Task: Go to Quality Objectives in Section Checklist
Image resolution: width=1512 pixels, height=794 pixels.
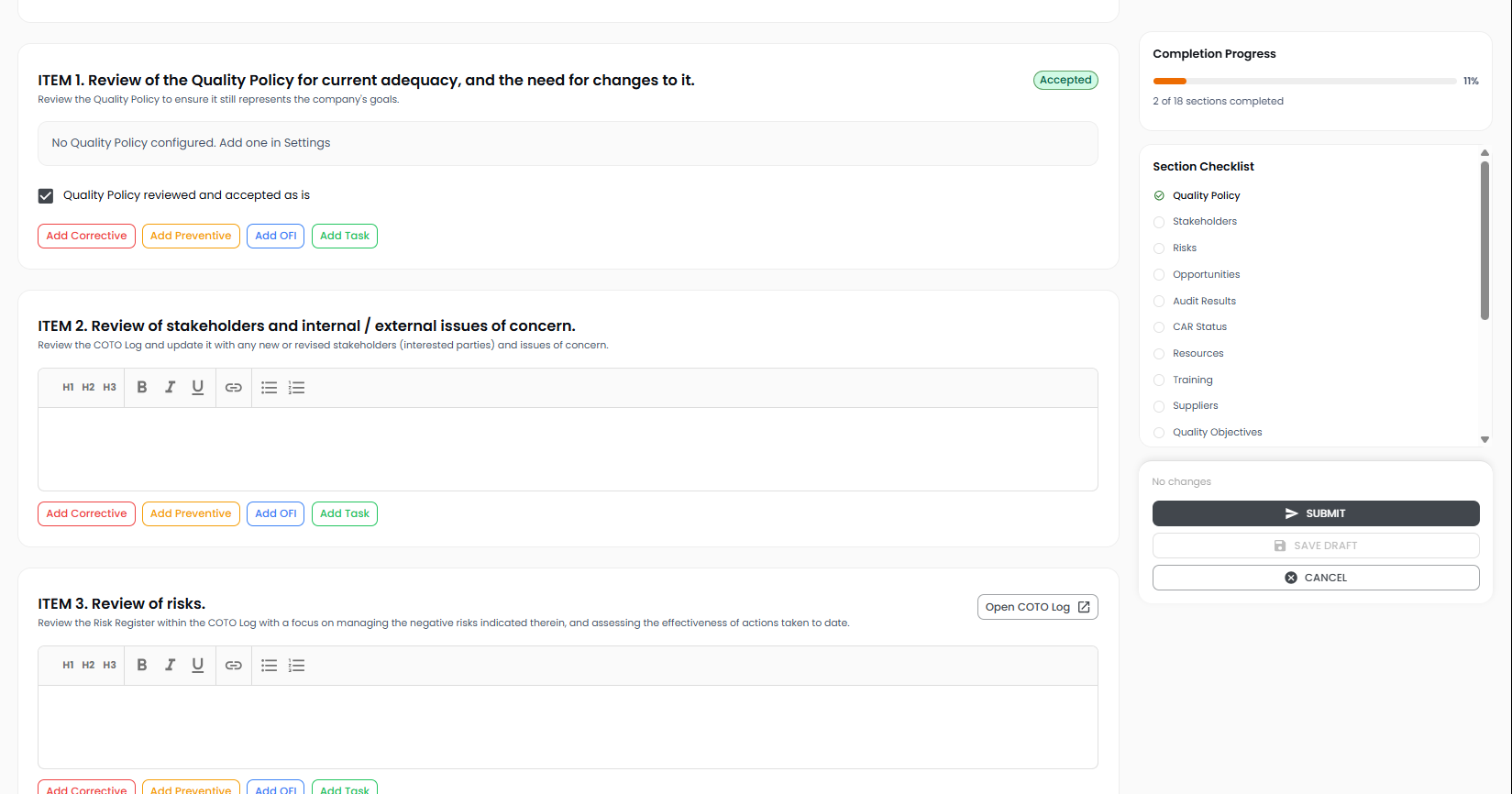Action: [x=1217, y=433]
